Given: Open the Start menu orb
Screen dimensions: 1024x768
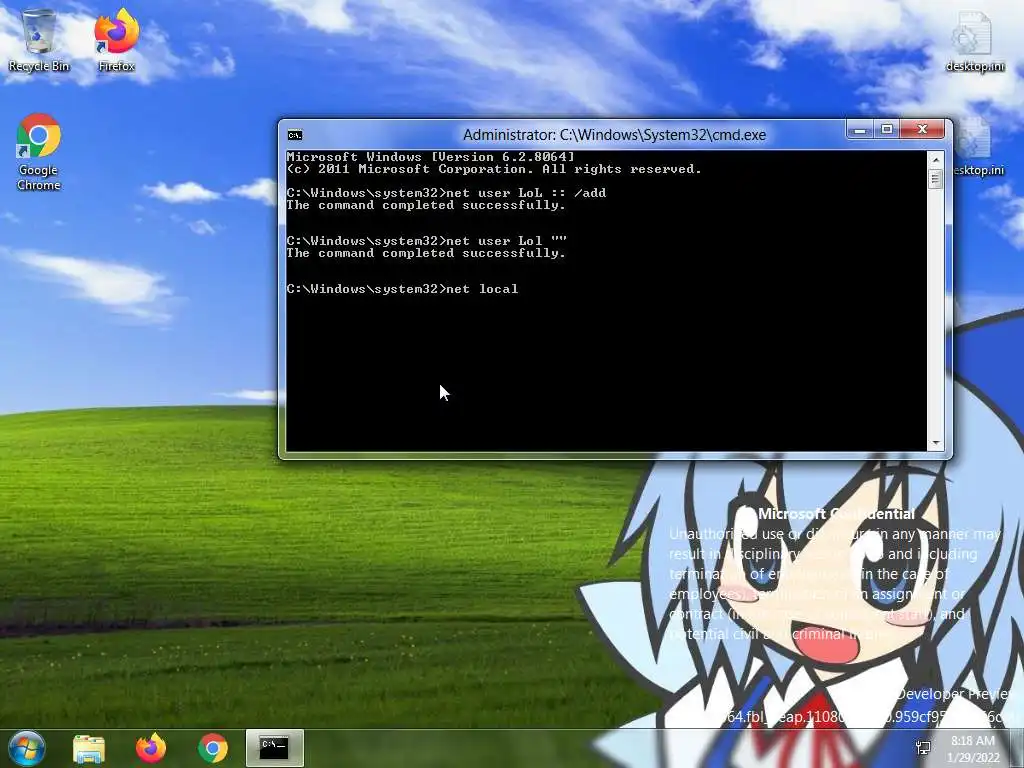Looking at the screenshot, I should [26, 748].
